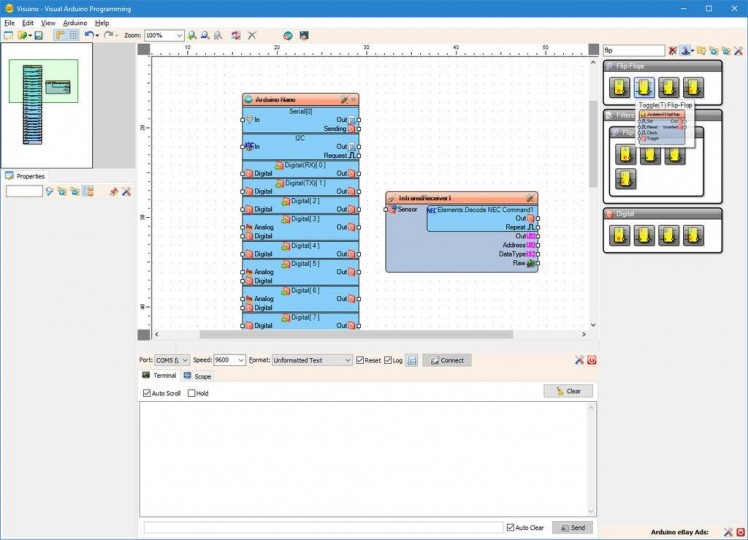Click the Save project icon in toolbar
The height and width of the screenshot is (540, 748).
[x=38, y=35]
